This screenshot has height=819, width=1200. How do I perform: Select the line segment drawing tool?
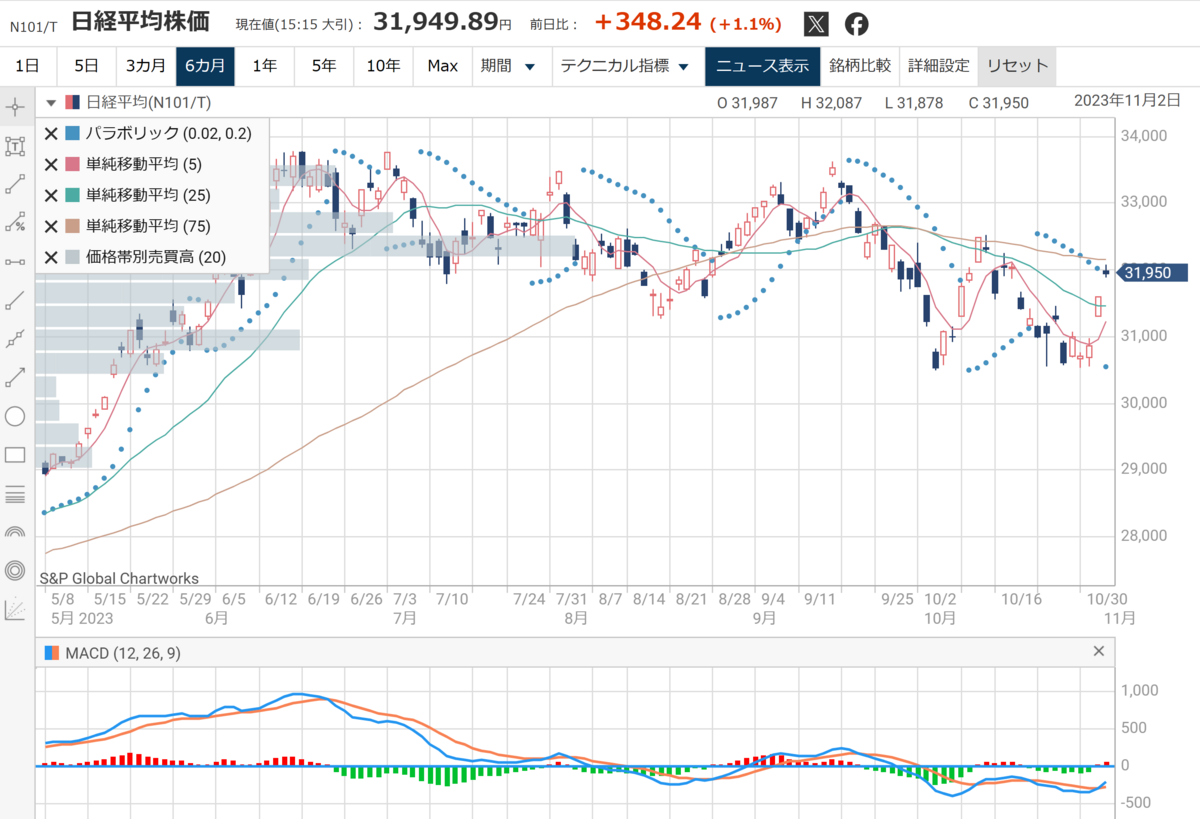tap(15, 184)
